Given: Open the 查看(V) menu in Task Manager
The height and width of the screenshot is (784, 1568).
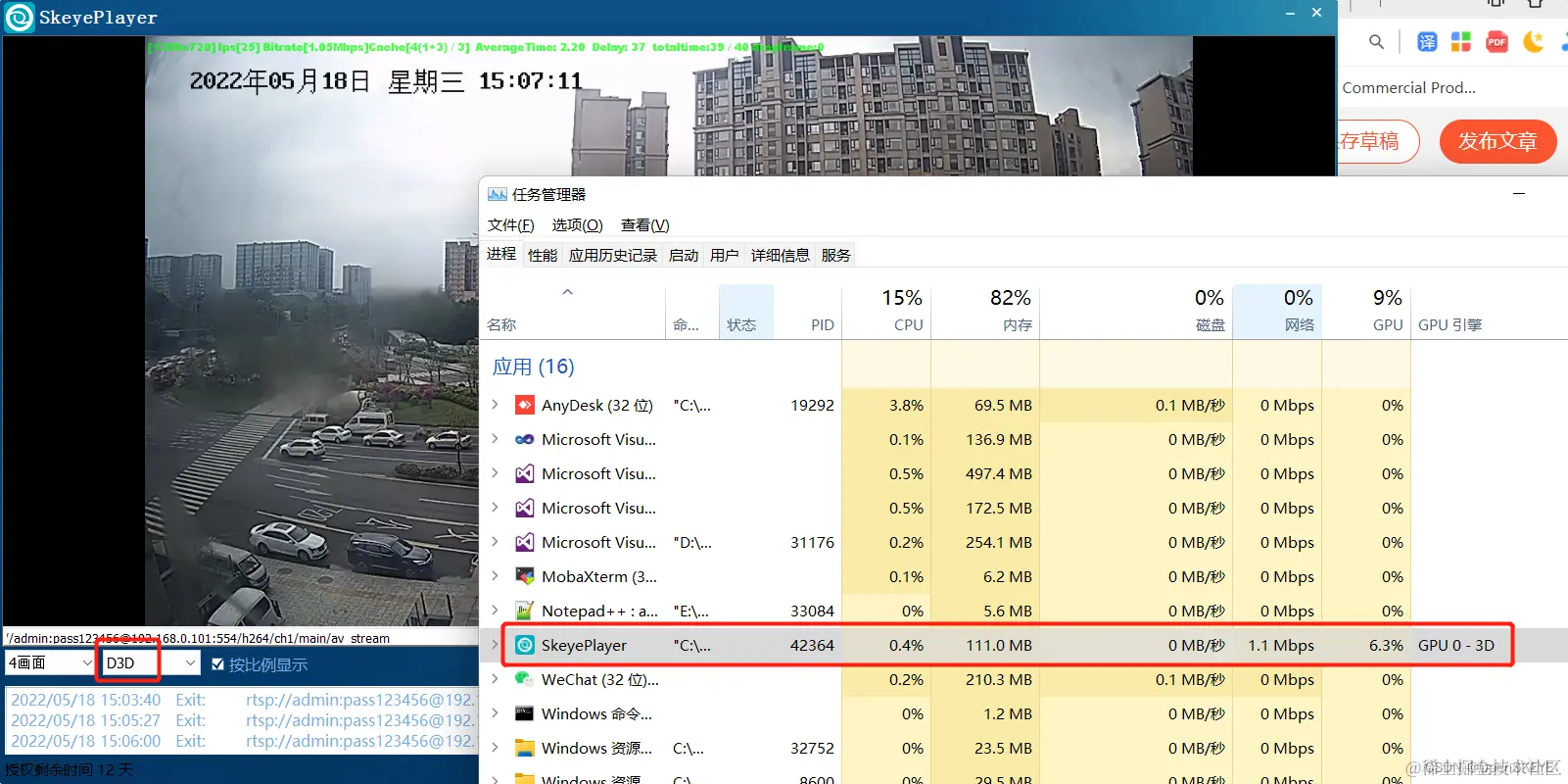Looking at the screenshot, I should click(644, 225).
